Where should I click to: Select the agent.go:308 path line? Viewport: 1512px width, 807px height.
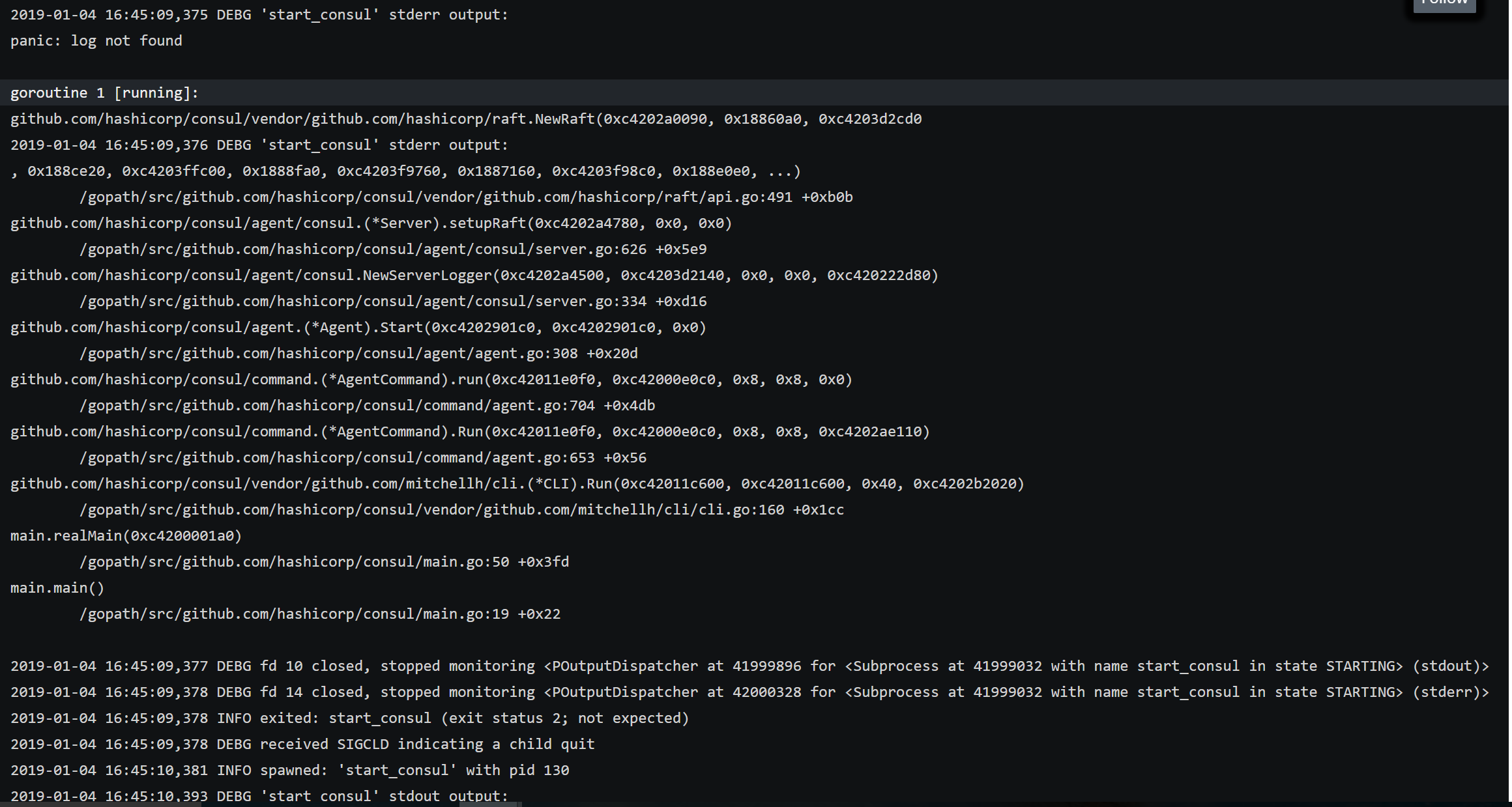[358, 353]
